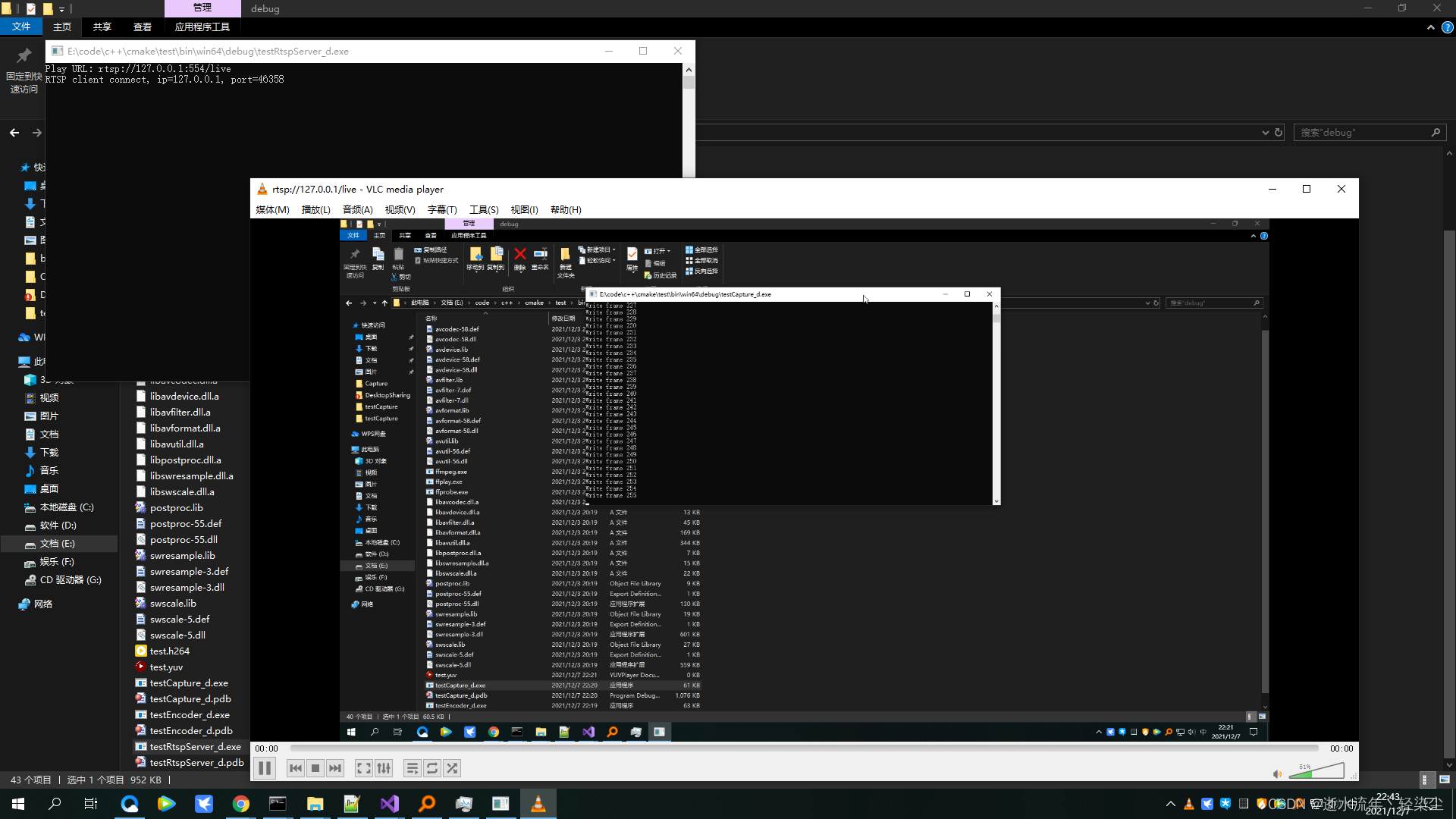
Task: Adjust the VLC volume slider at 51%
Action: tap(1316, 770)
